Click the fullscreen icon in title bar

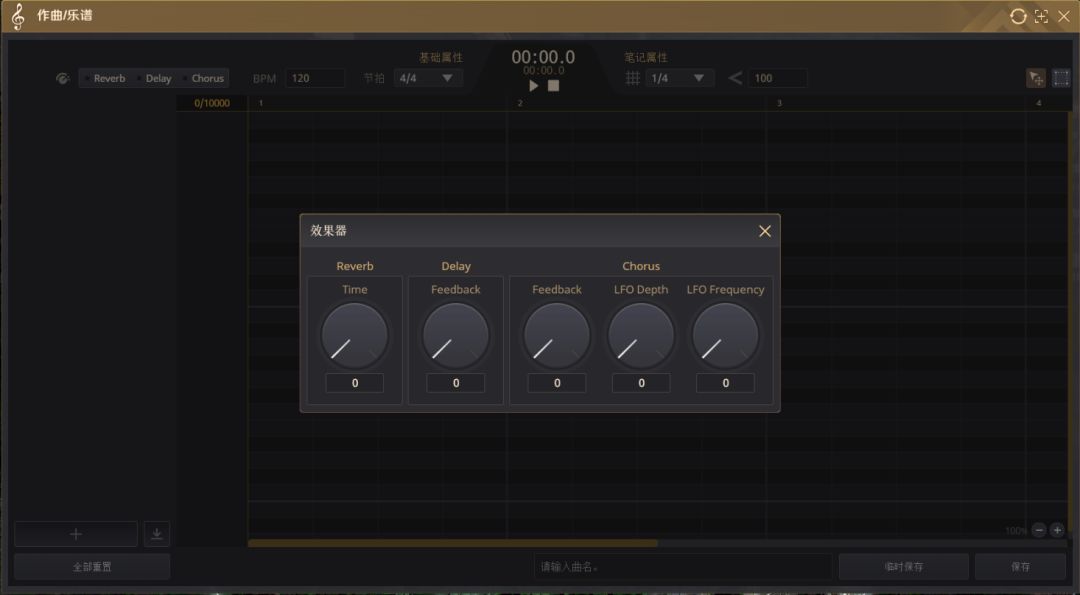1041,16
